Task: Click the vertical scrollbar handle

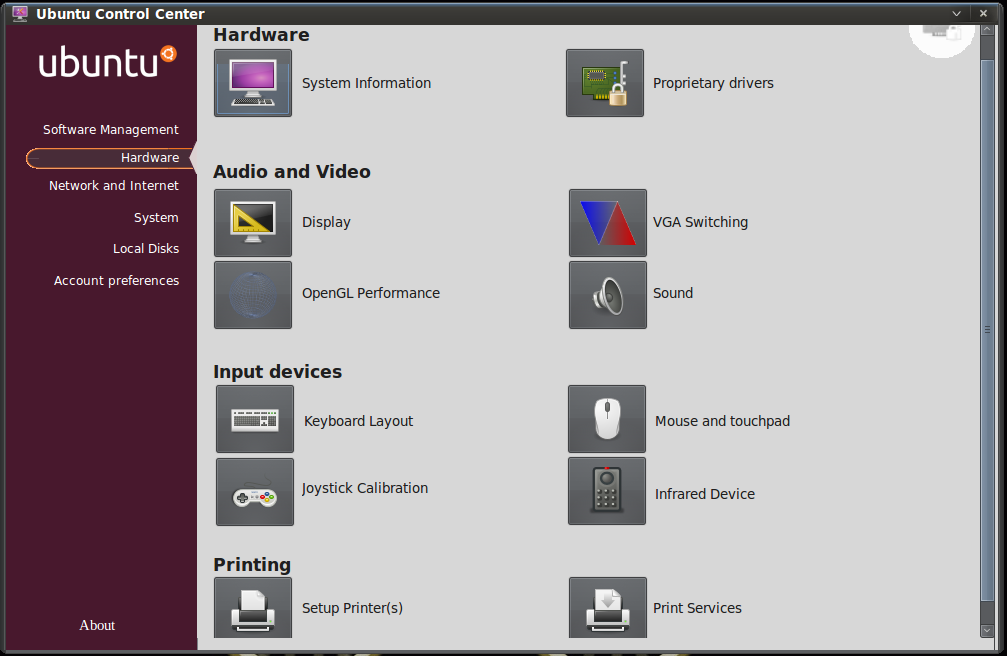Action: pyautogui.click(x=987, y=330)
